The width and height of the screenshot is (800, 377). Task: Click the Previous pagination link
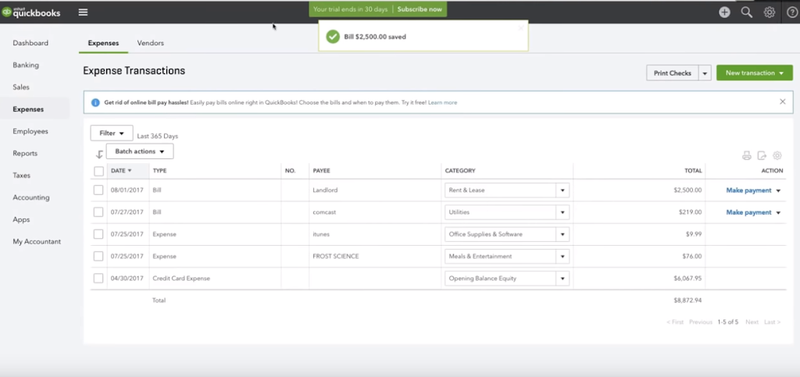(700, 322)
